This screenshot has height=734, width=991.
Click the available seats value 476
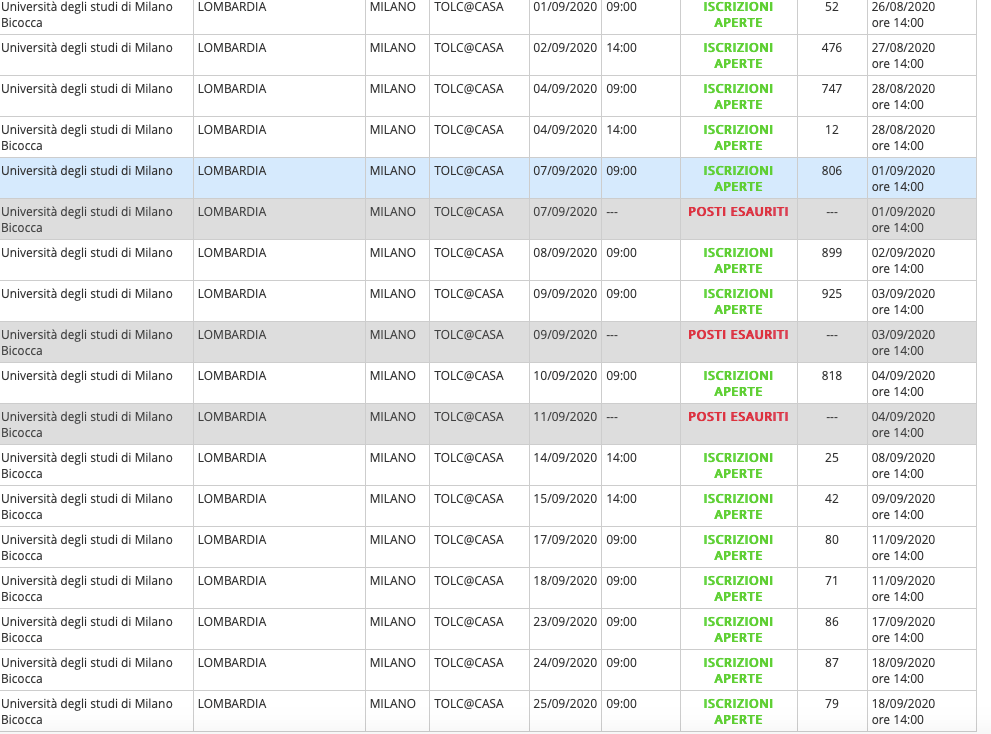[x=832, y=48]
